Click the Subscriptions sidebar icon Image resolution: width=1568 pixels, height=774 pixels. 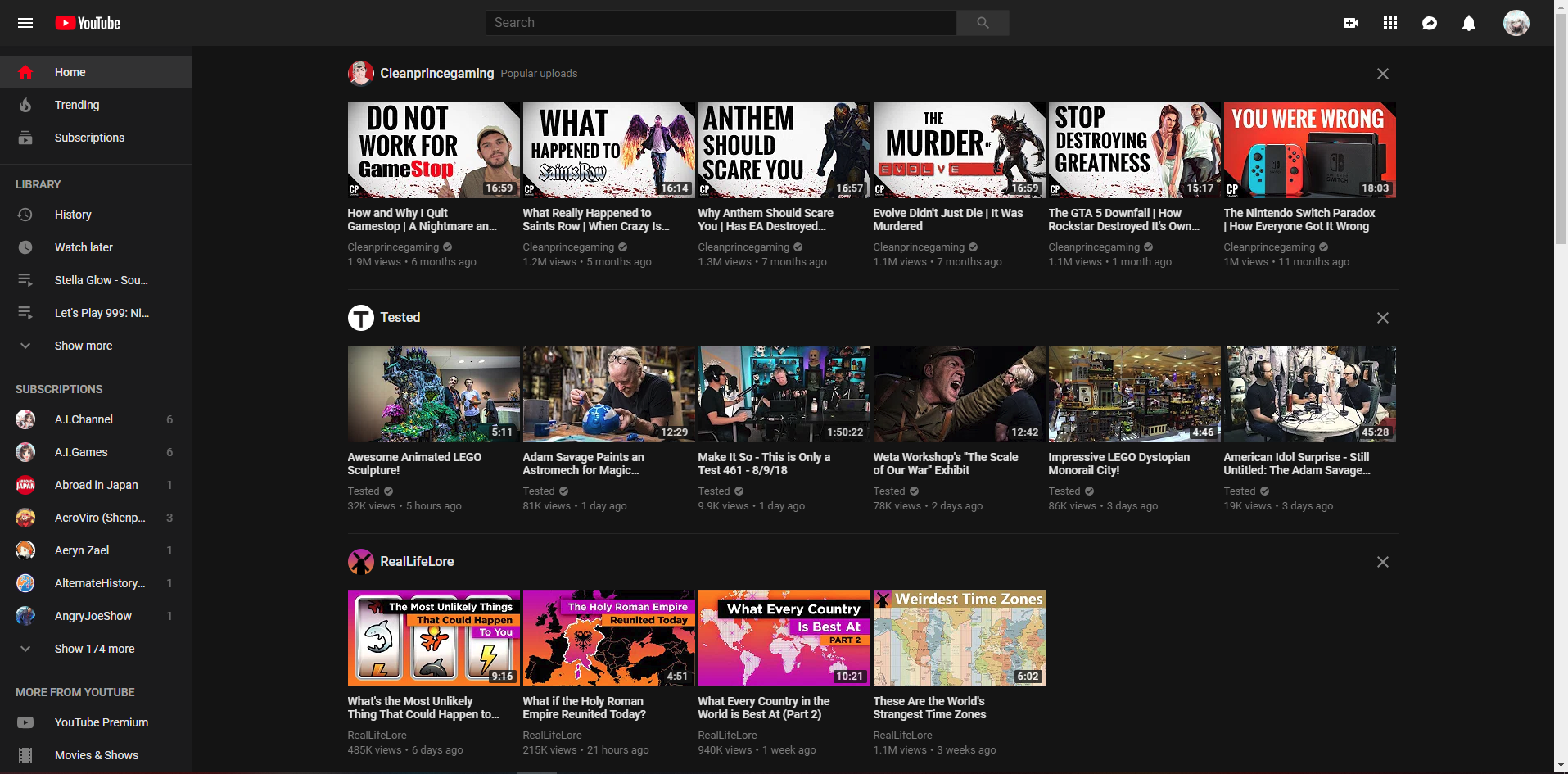click(x=25, y=138)
